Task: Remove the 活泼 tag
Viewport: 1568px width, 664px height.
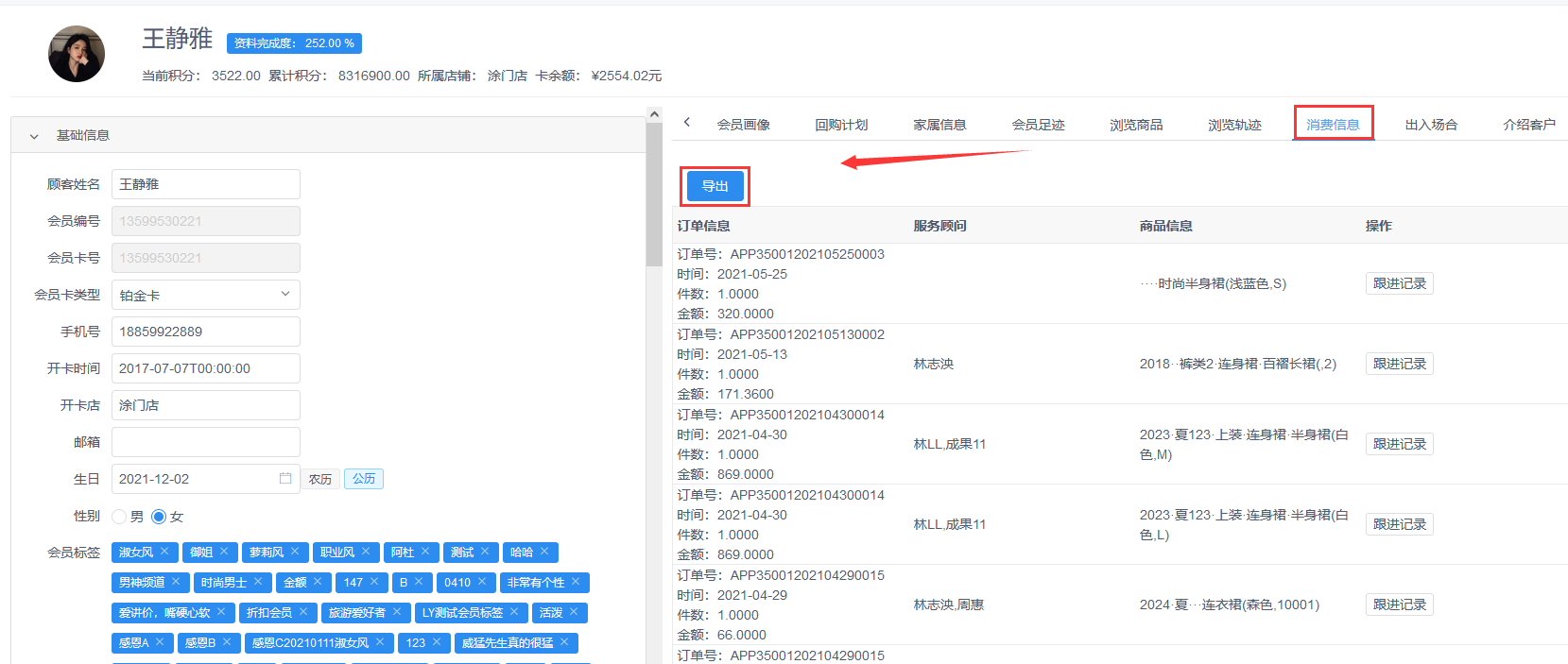Action: pos(574,612)
